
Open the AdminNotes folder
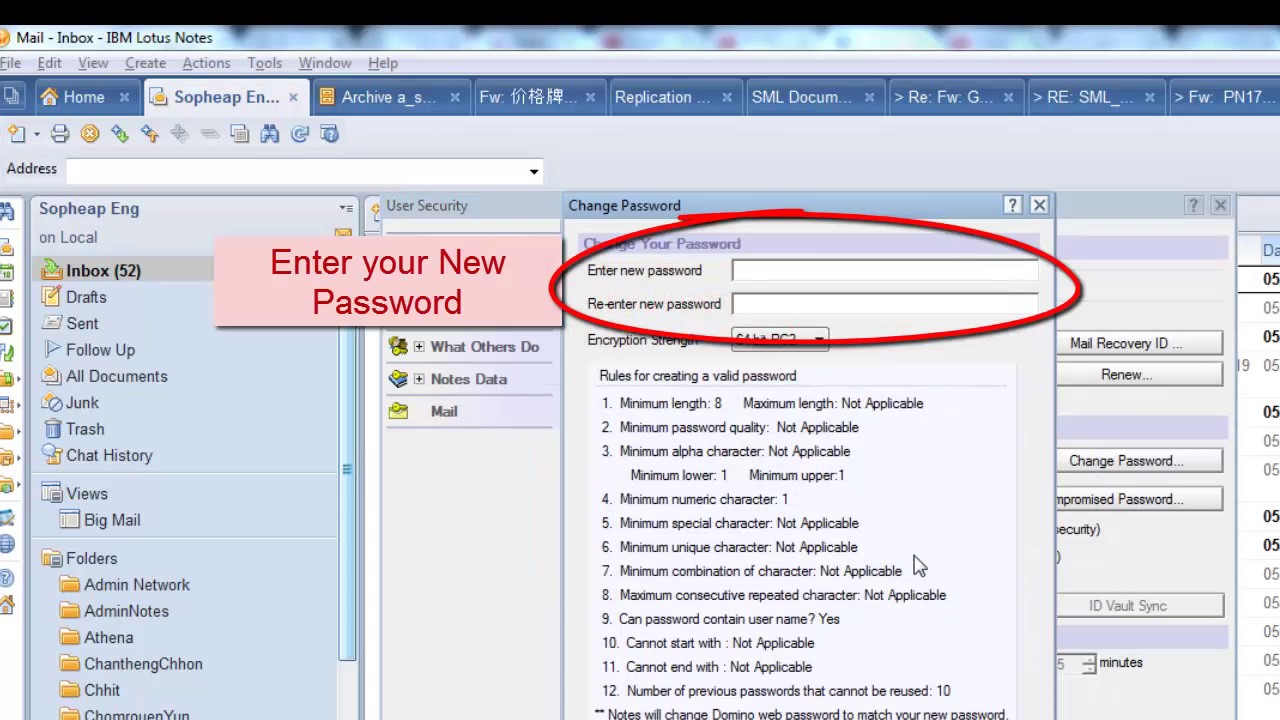click(126, 611)
